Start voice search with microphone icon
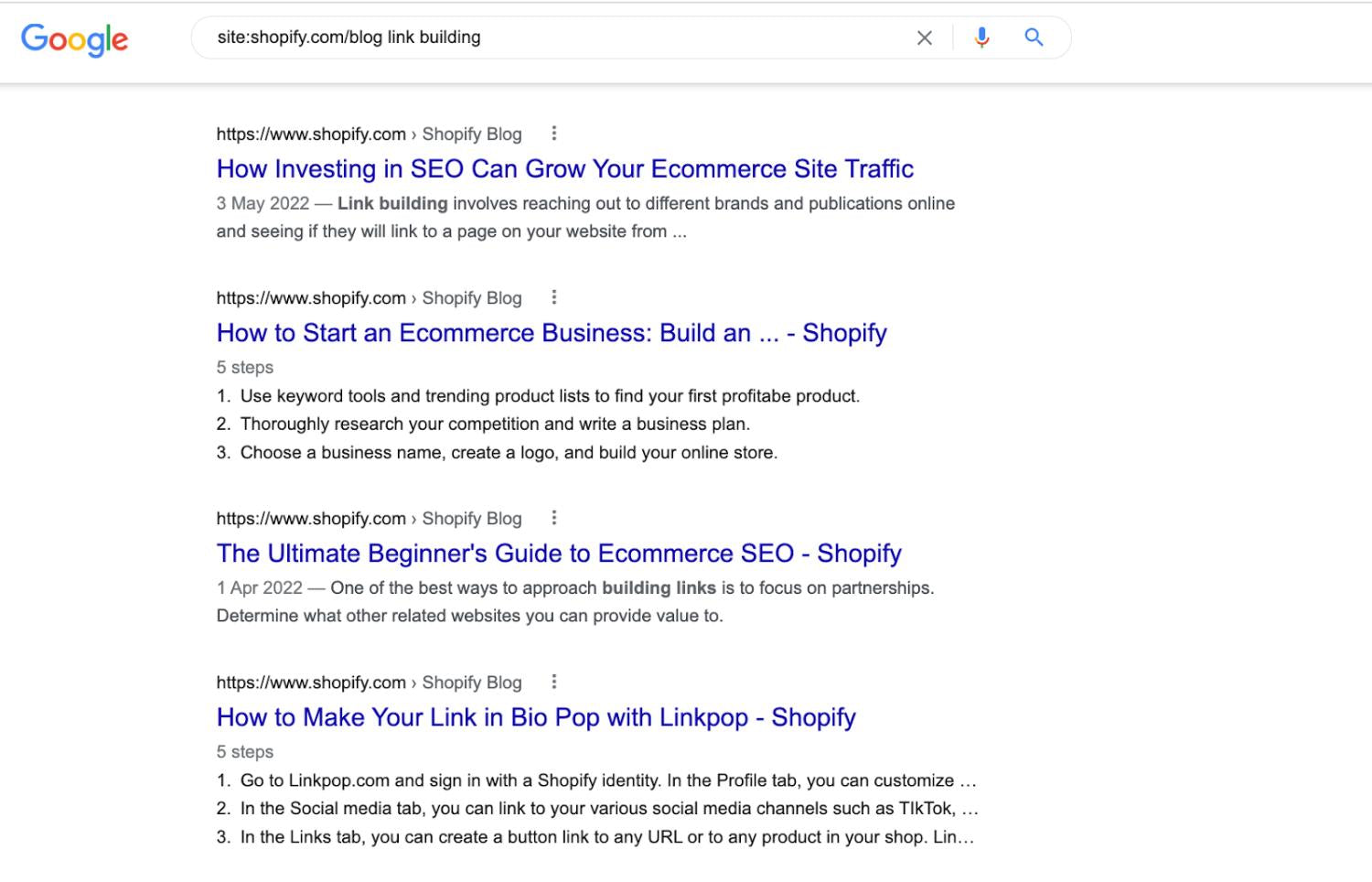 pos(981,38)
